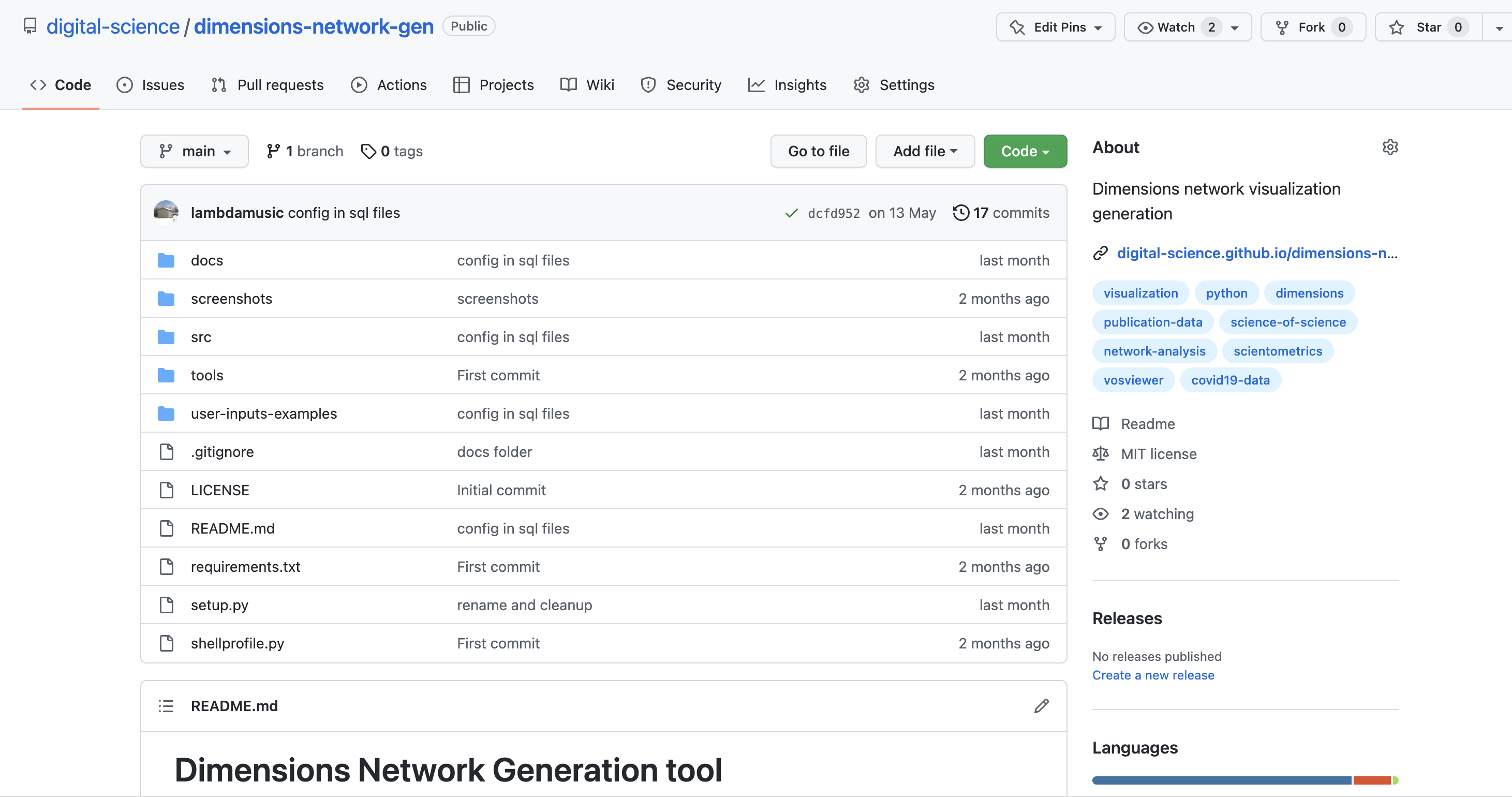Click the setup.py file icon

(x=167, y=604)
